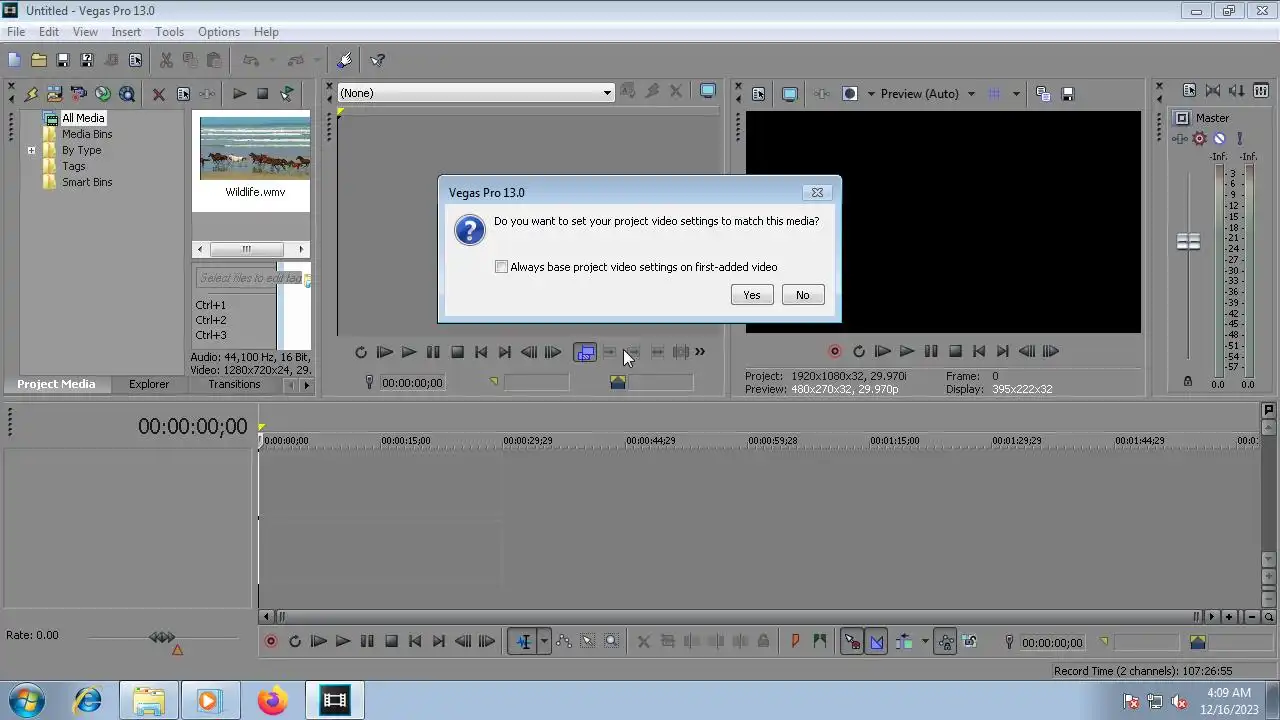
Task: Open the View menu
Action: pos(85,32)
